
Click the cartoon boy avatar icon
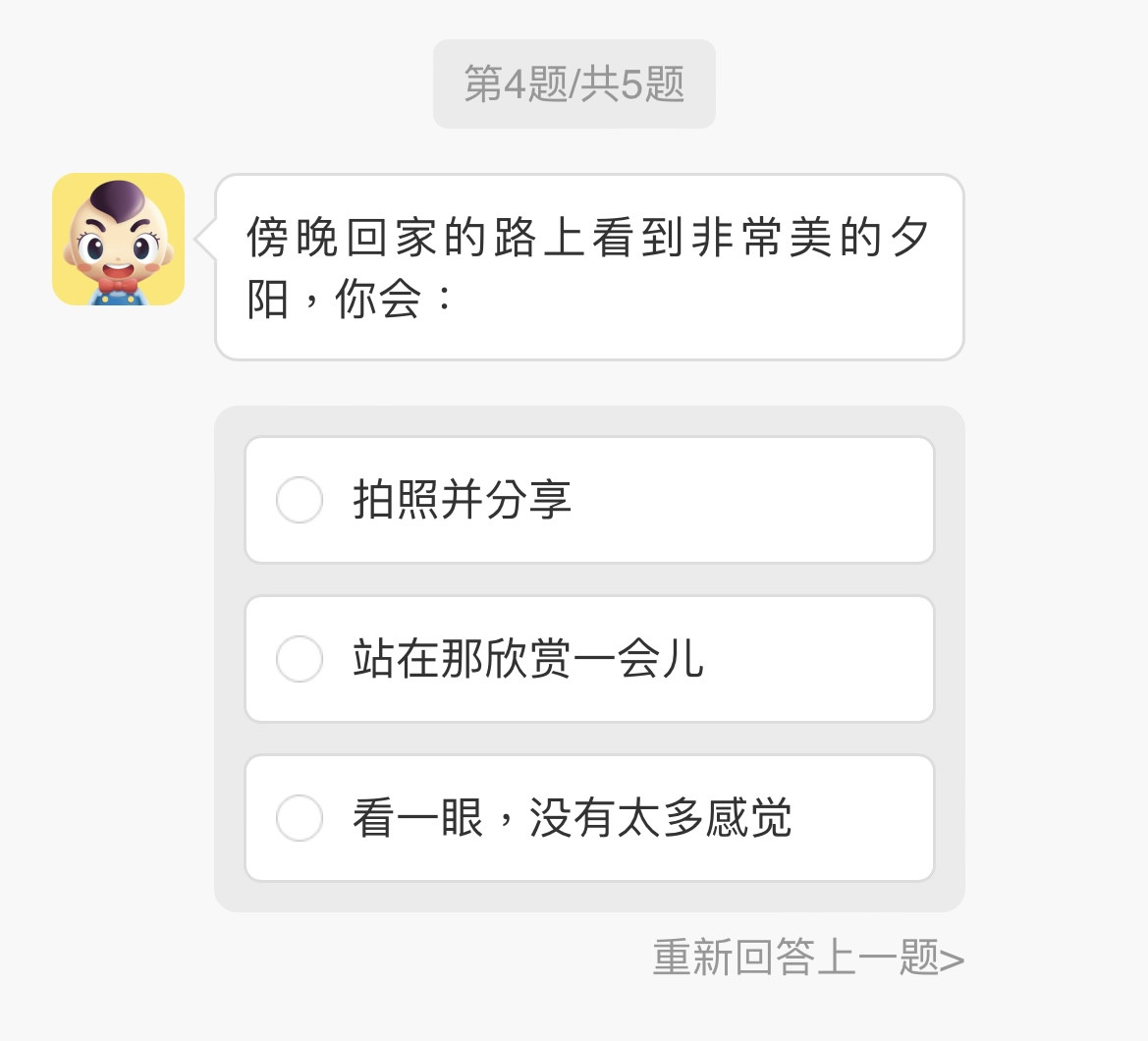pos(118,239)
